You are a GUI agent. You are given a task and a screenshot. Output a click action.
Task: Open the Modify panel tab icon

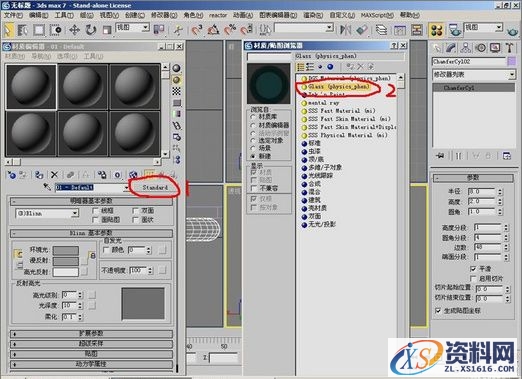tap(451, 48)
